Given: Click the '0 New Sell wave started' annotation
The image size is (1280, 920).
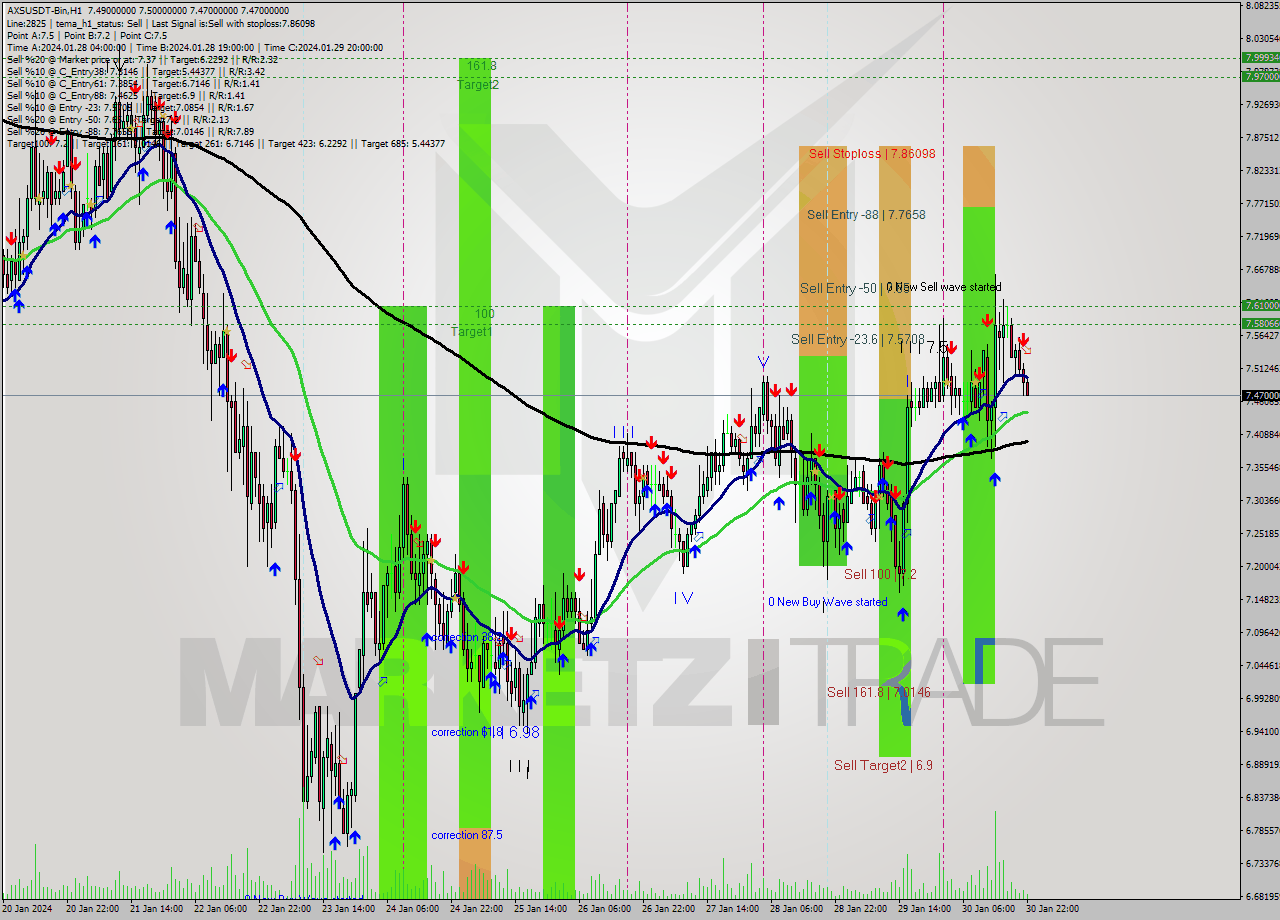Looking at the screenshot, I should (x=944, y=287).
